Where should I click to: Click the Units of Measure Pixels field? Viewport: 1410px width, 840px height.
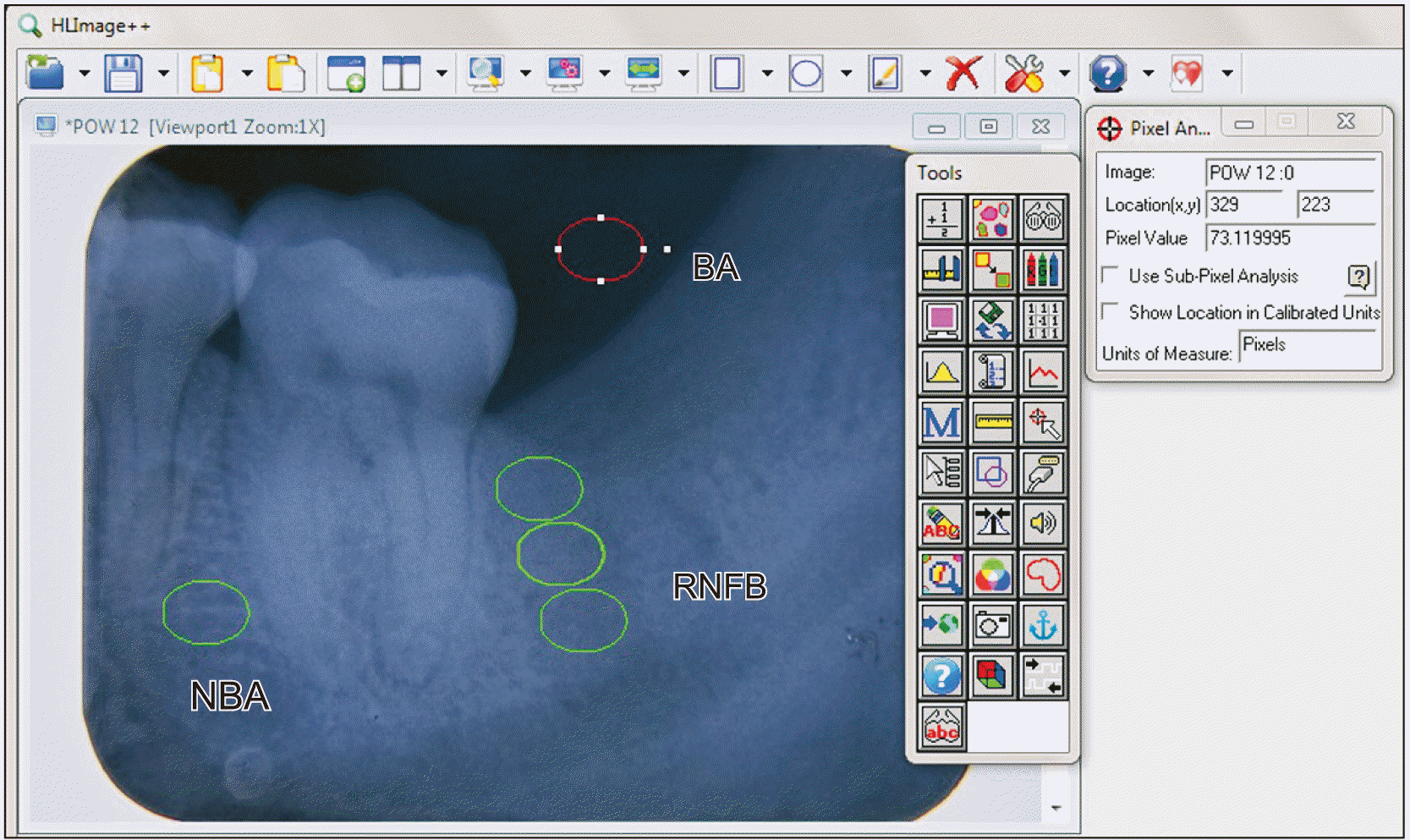coord(1309,345)
